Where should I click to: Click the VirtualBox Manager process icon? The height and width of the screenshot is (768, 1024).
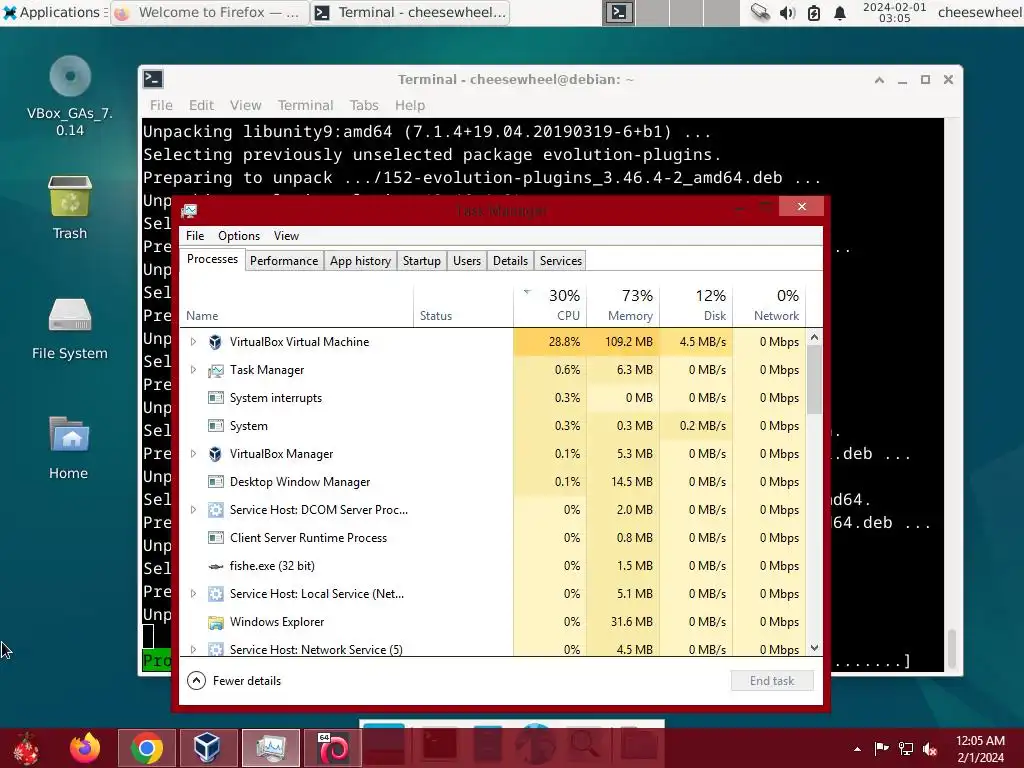[x=215, y=454]
